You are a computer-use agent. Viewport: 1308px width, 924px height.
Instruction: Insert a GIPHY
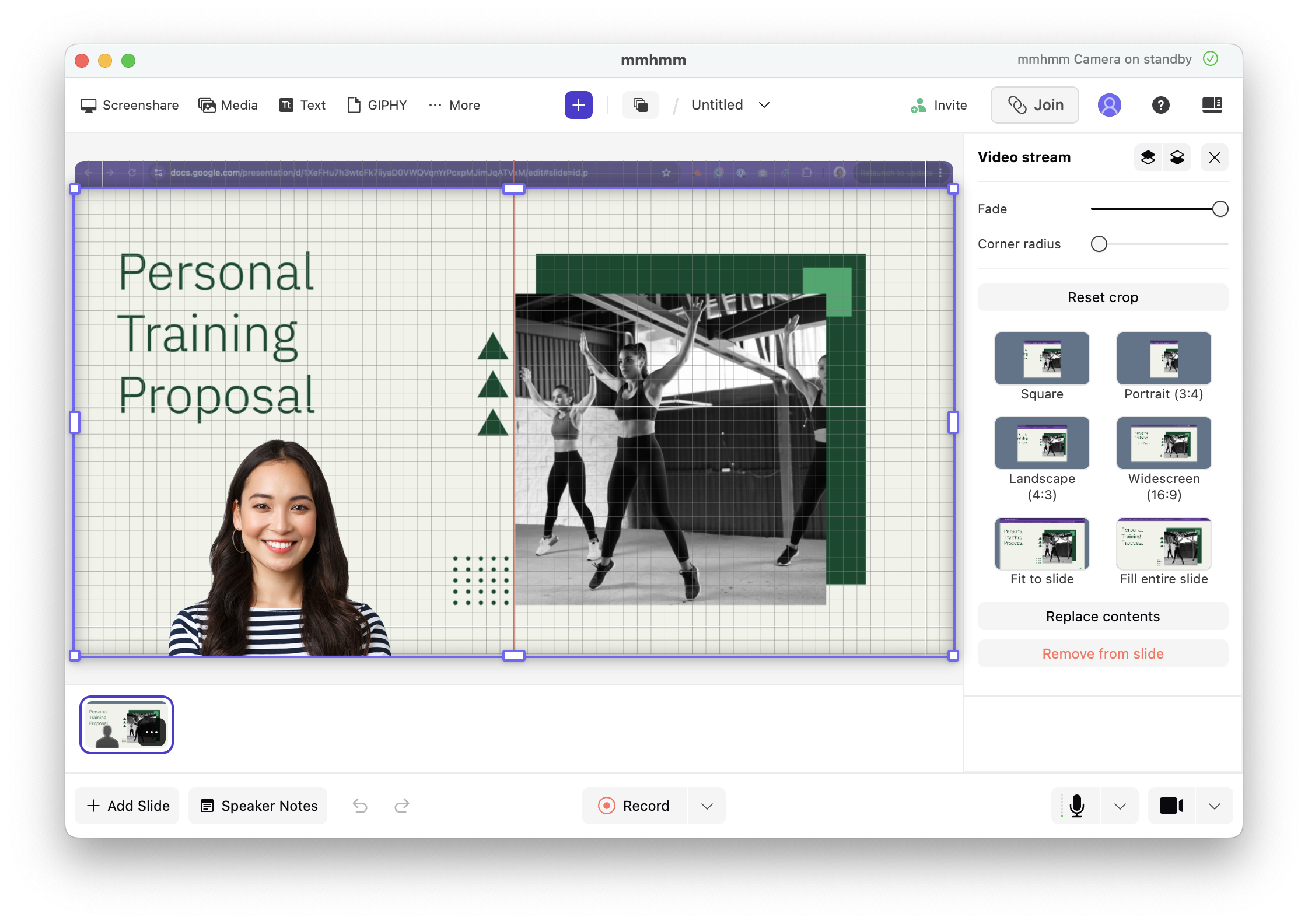click(377, 105)
